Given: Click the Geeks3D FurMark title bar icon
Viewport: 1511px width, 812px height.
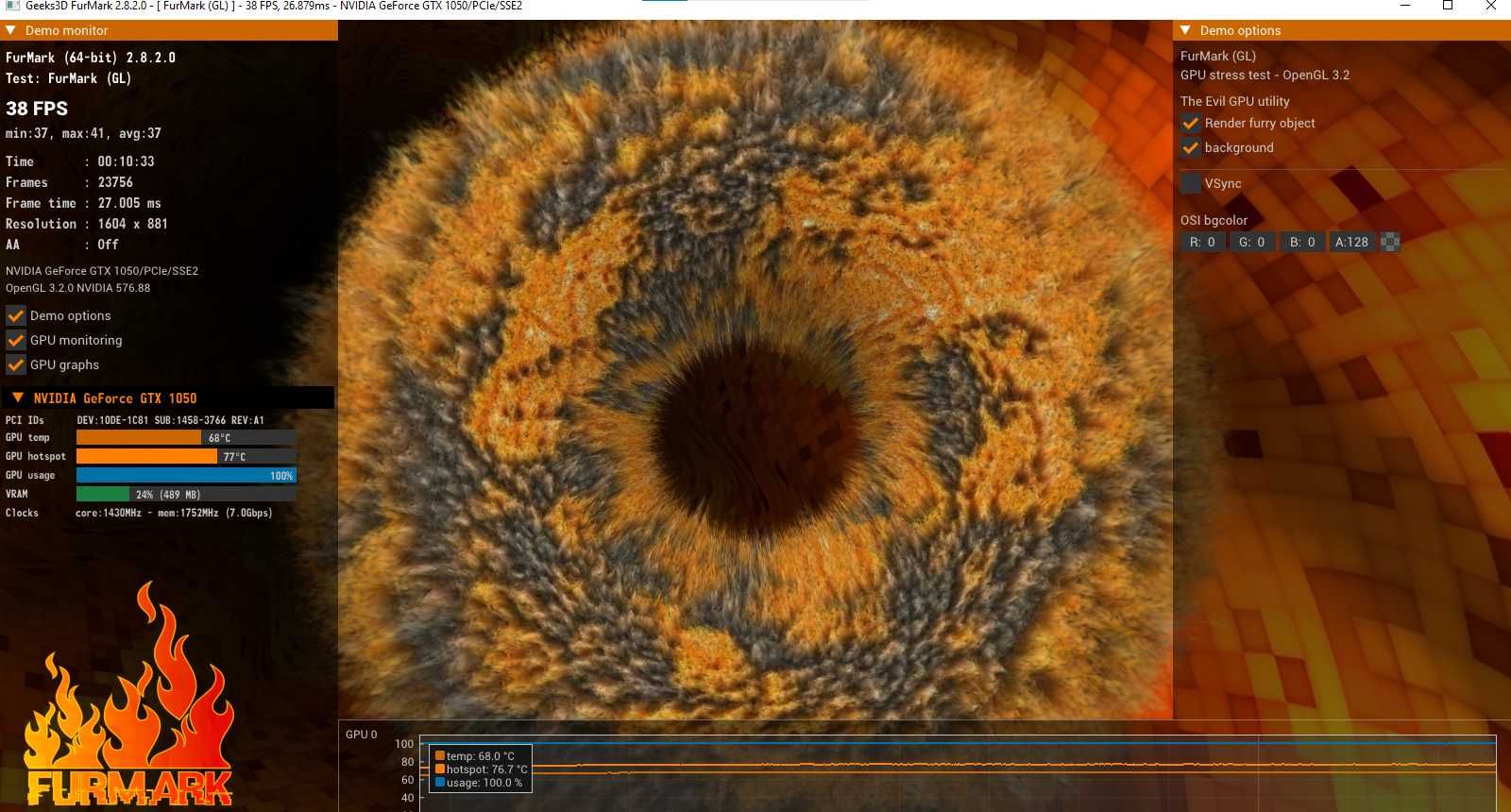Looking at the screenshot, I should pos(12,6).
